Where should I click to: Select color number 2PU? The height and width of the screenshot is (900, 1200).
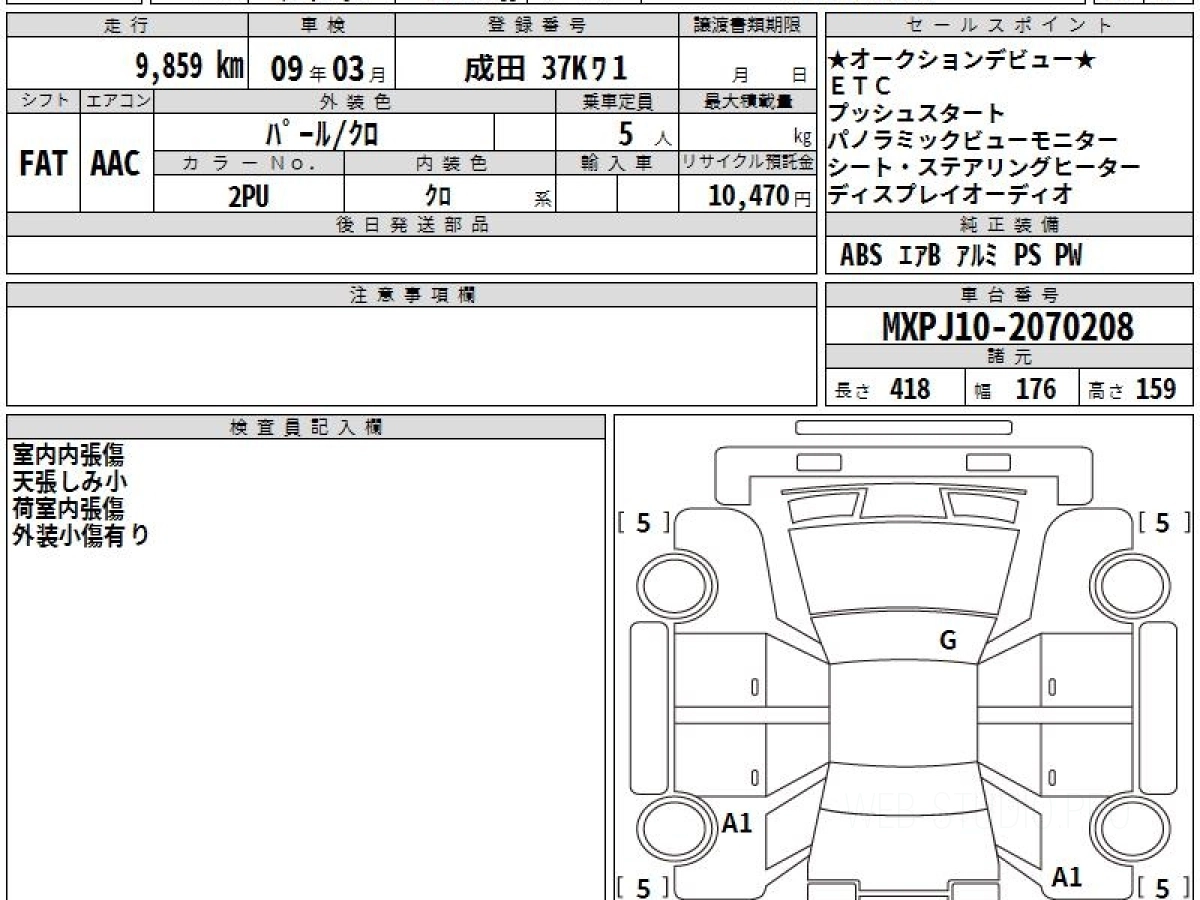248,197
